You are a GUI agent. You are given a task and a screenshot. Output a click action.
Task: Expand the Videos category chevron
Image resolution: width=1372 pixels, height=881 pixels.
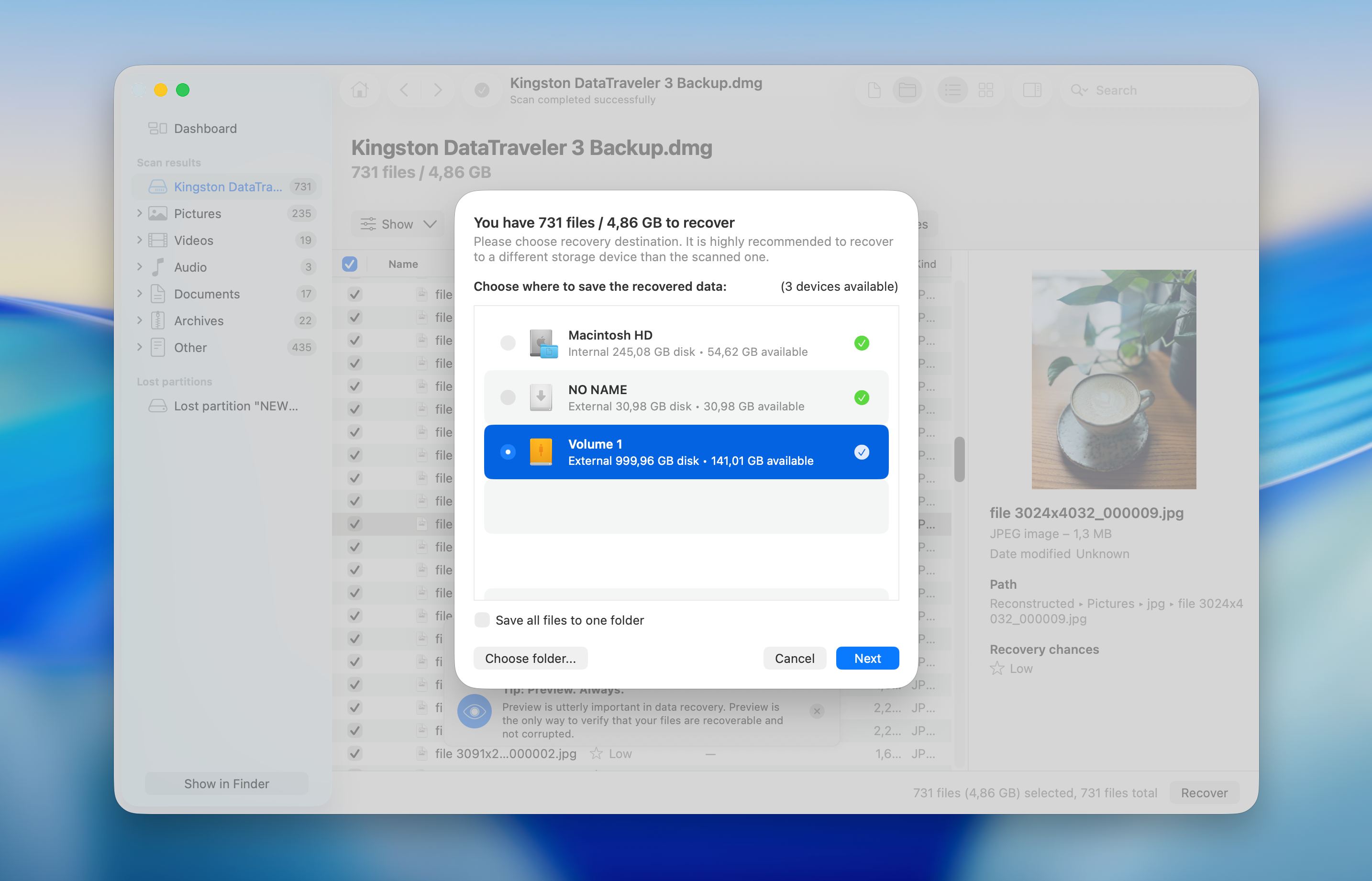coord(139,240)
